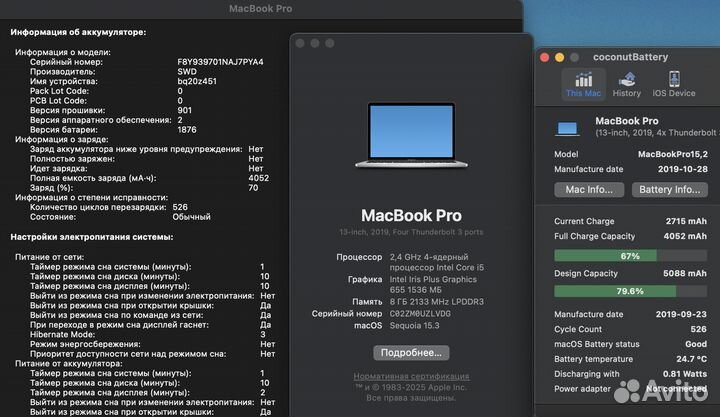Click the Hibernate Mode value 3
The image size is (720, 417).
[263, 334]
